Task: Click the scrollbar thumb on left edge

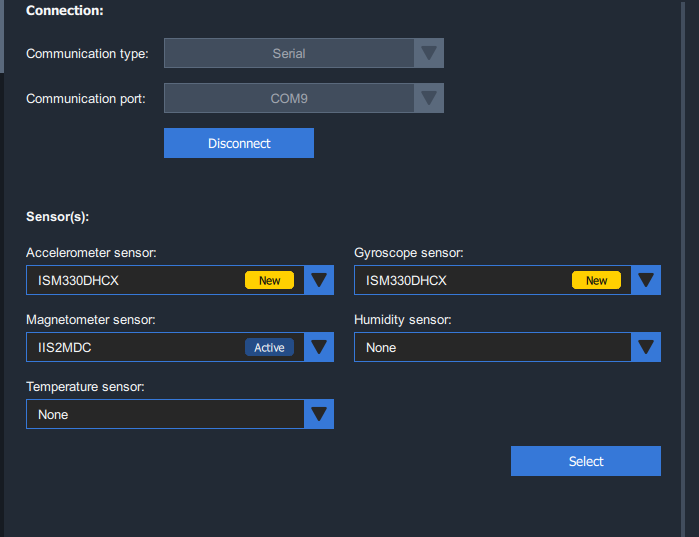Action: (2, 36)
